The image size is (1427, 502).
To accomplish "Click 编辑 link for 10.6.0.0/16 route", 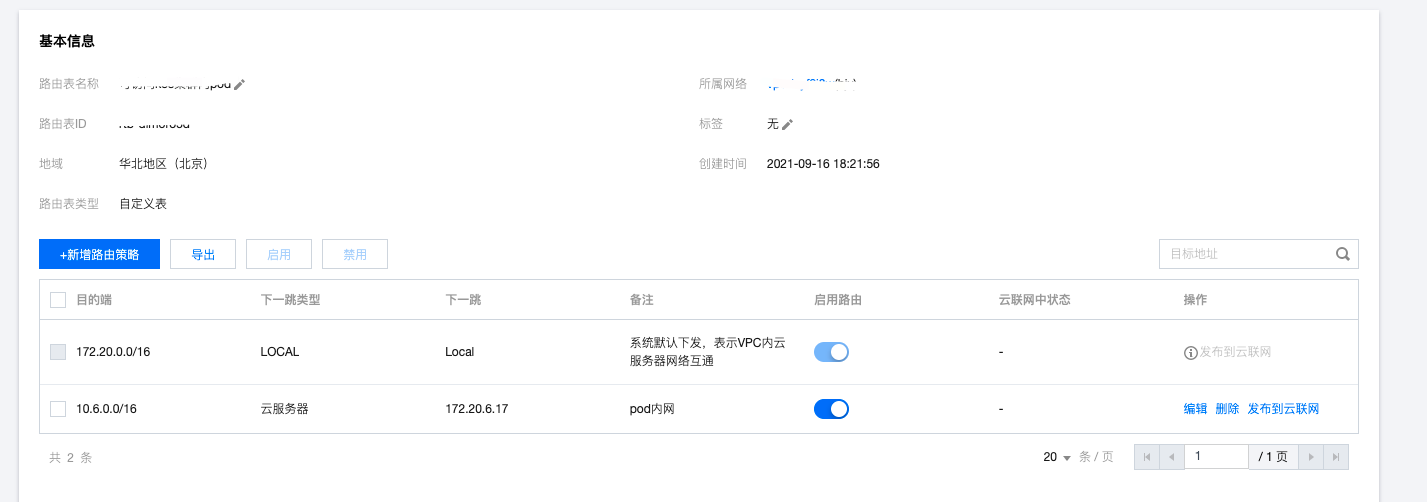I will click(x=1195, y=409).
